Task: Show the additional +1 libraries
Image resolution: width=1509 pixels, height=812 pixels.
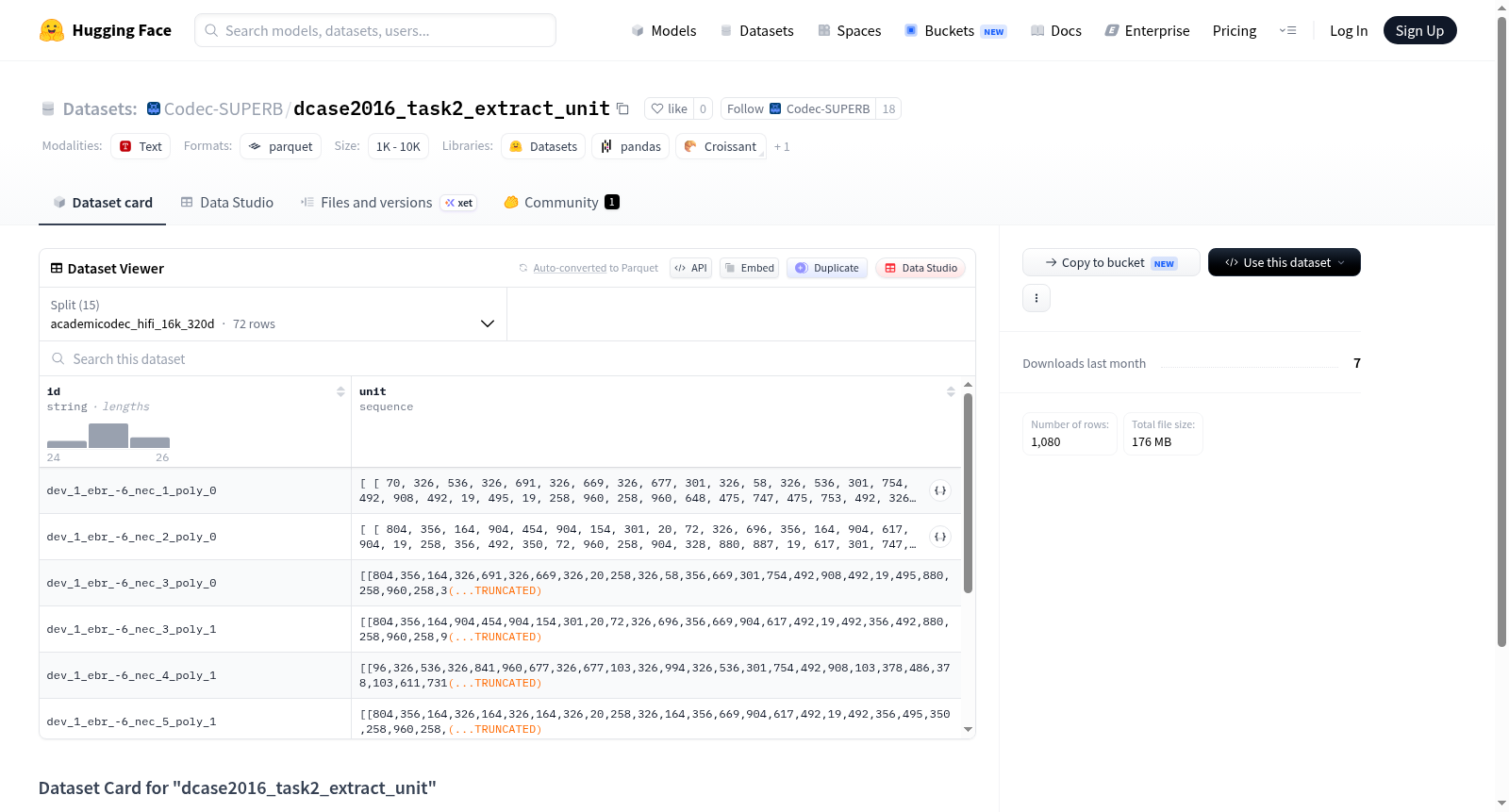Action: pos(782,146)
